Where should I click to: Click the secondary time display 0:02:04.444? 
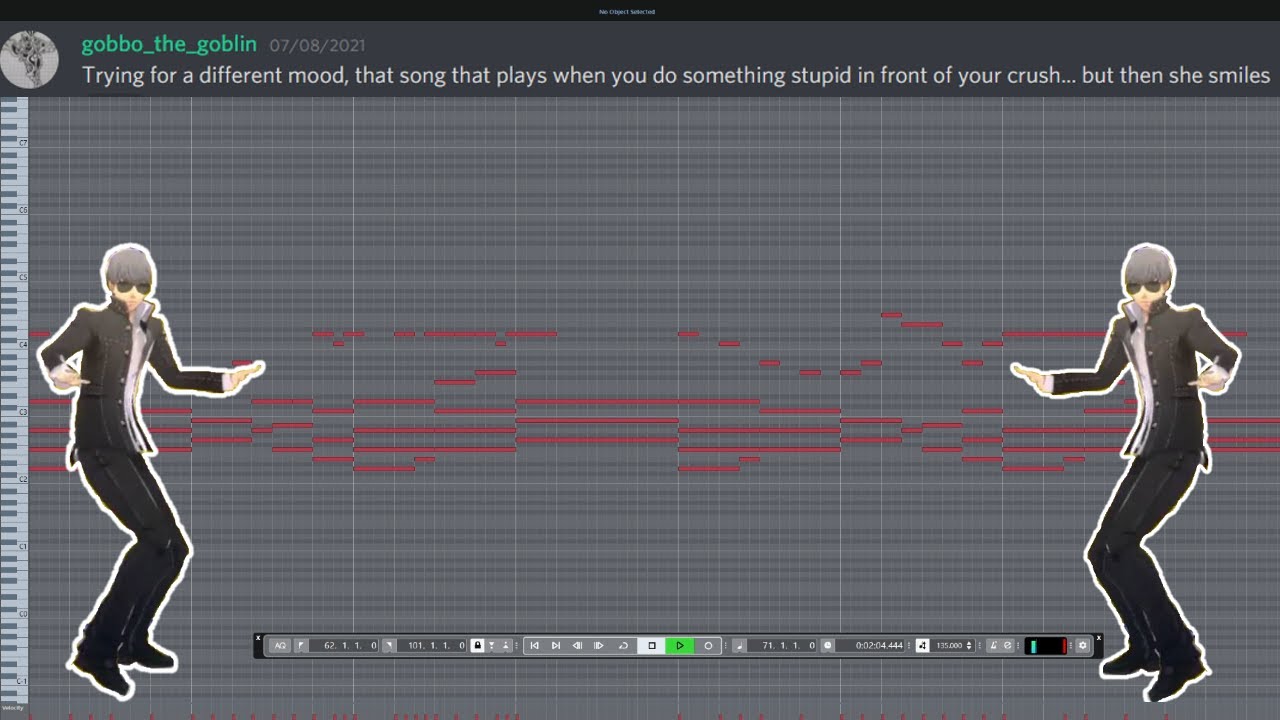click(870, 645)
